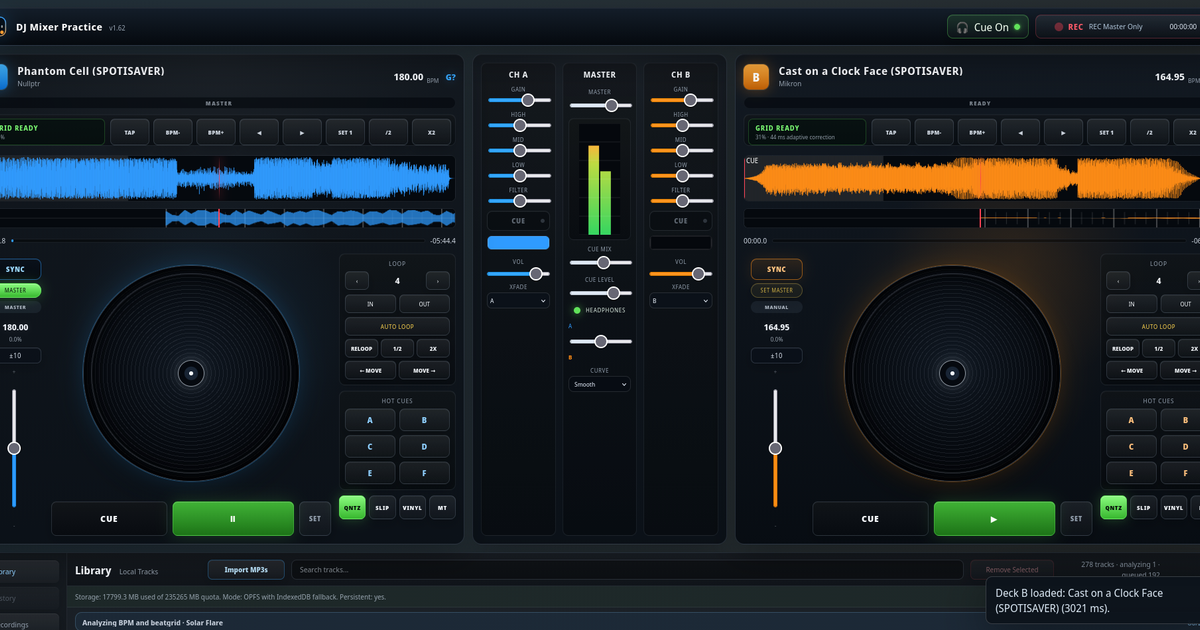Set Deck A loop IN point

point(370,304)
